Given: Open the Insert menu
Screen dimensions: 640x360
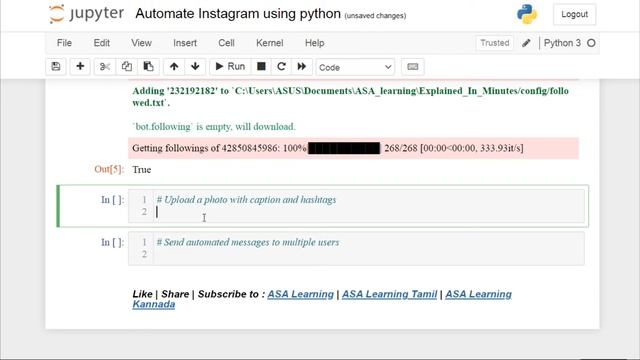Looking at the screenshot, I should [185, 43].
